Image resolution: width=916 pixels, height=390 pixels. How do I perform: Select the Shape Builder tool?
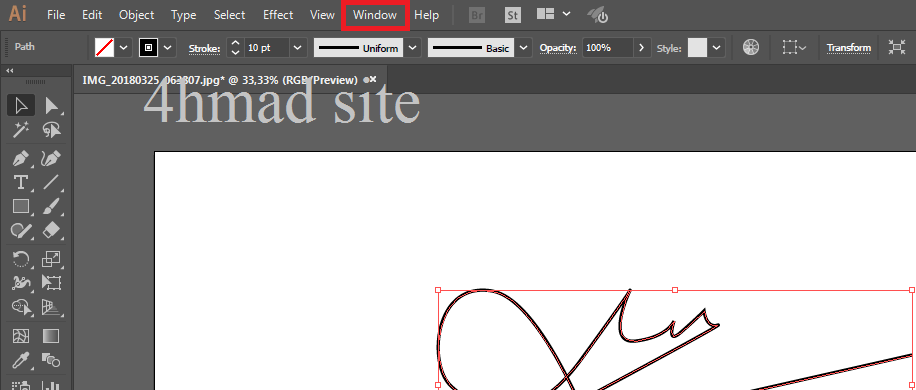(21, 307)
